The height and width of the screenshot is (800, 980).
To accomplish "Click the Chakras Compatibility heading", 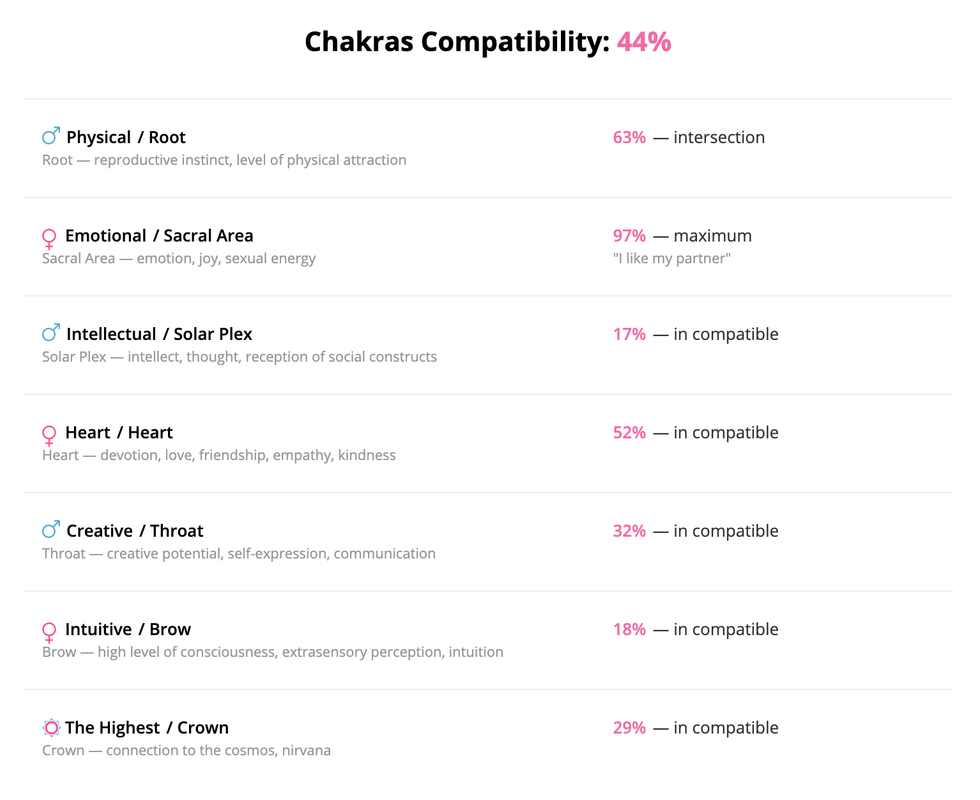I will [x=456, y=42].
